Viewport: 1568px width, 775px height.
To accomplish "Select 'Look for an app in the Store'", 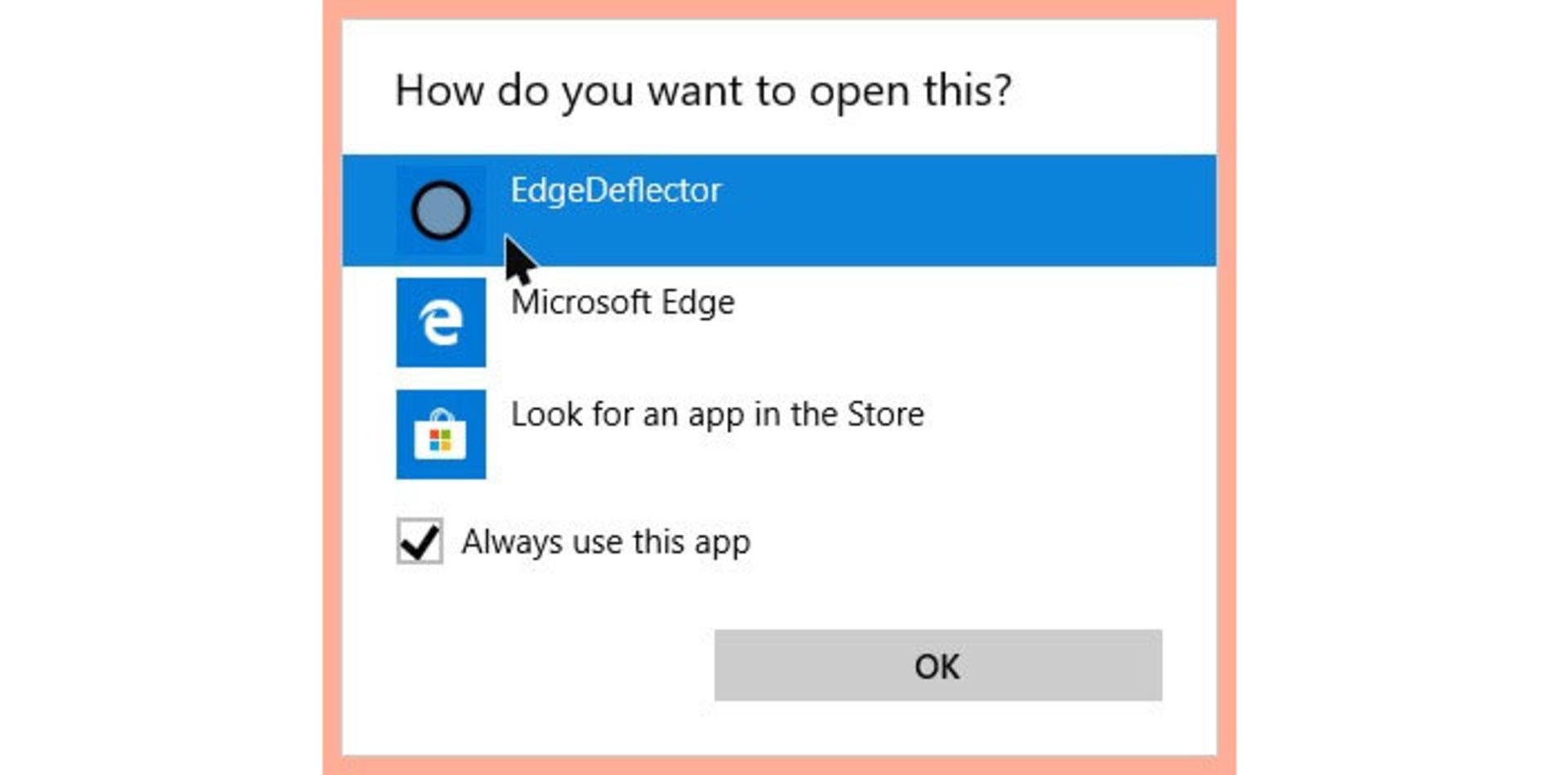I will pyautogui.click(x=717, y=414).
